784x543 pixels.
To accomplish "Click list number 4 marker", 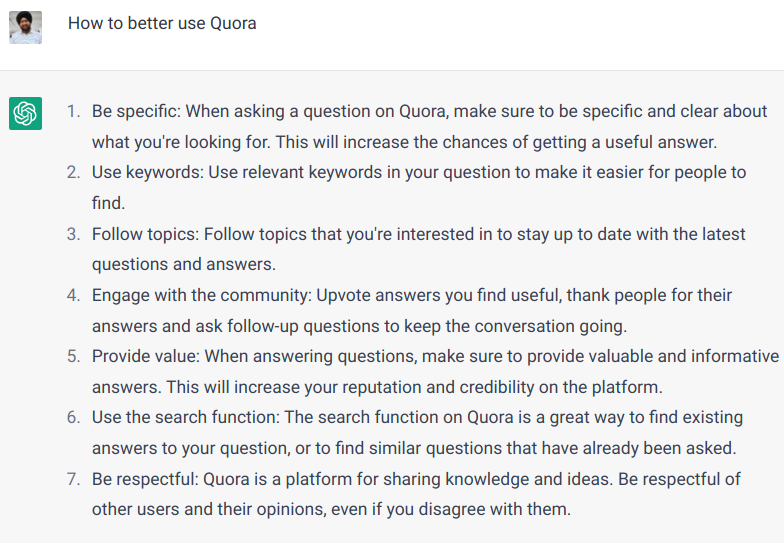I will click(x=73, y=295).
